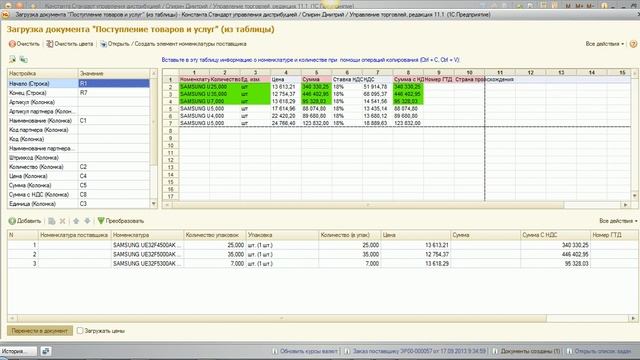Click the Очистить toolbar button

[x=24, y=44]
